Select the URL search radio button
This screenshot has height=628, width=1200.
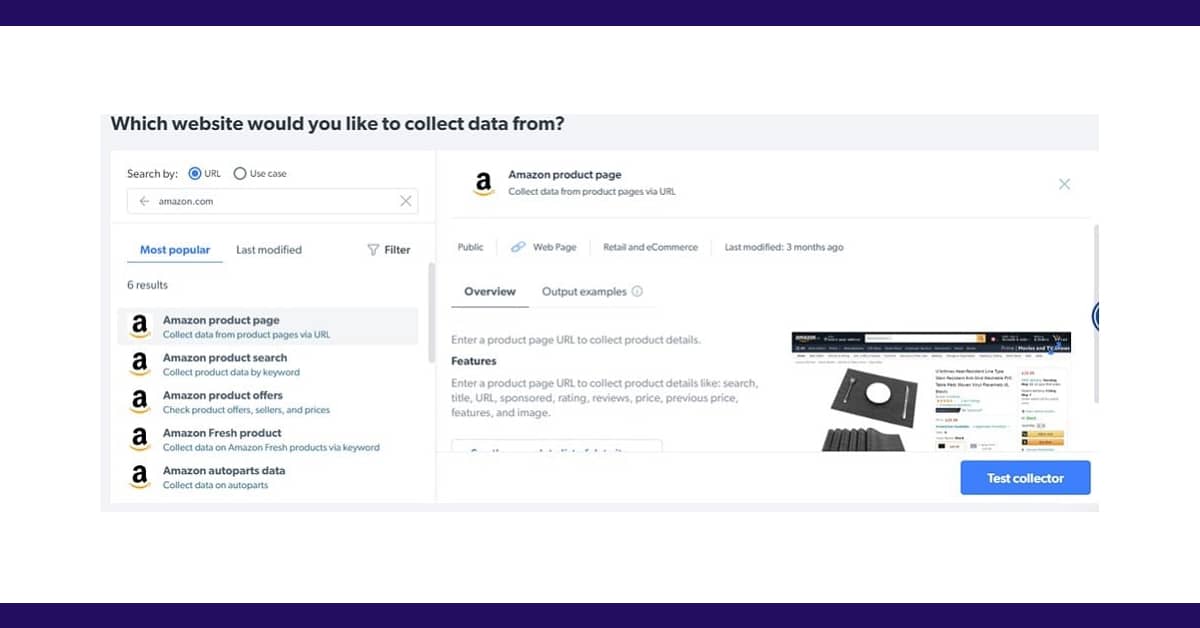194,173
